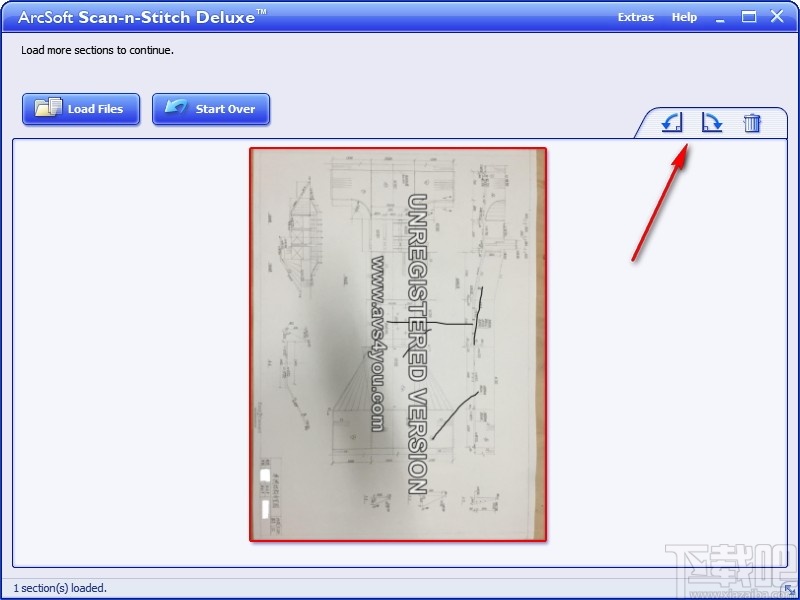Open the Extras menu

pyautogui.click(x=636, y=17)
